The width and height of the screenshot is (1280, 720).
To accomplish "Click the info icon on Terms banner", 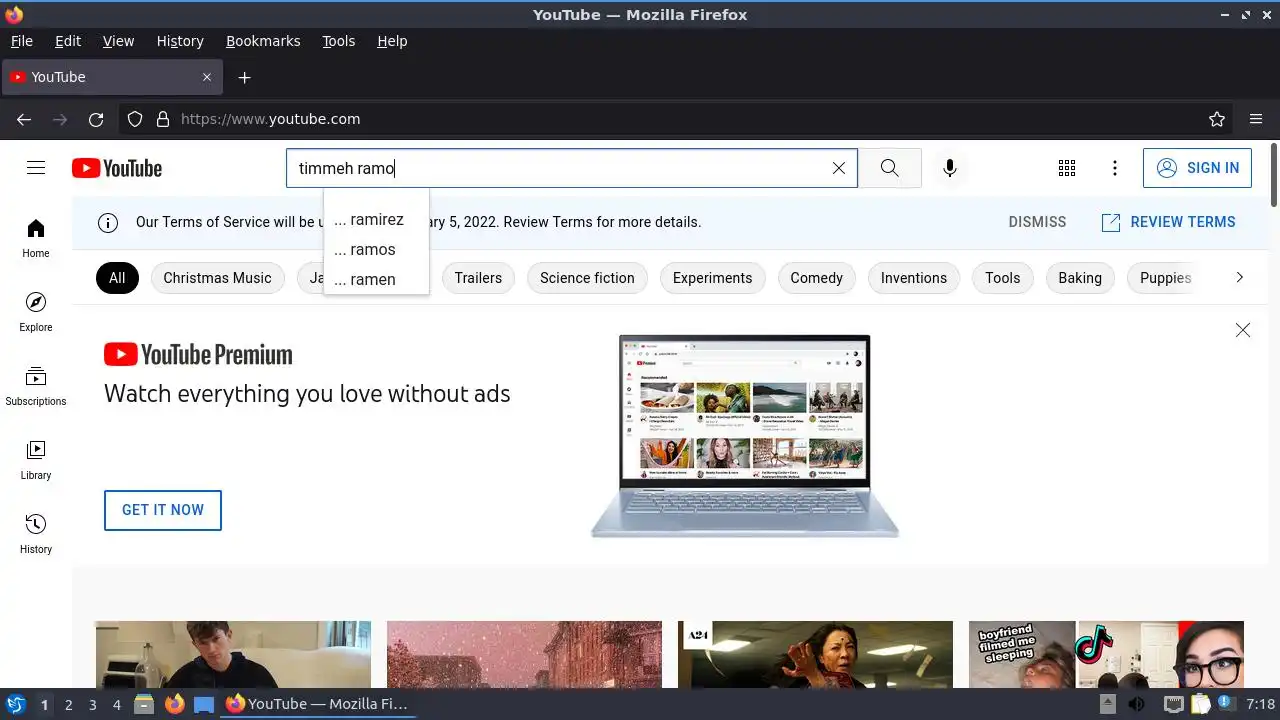I will click(x=108, y=222).
